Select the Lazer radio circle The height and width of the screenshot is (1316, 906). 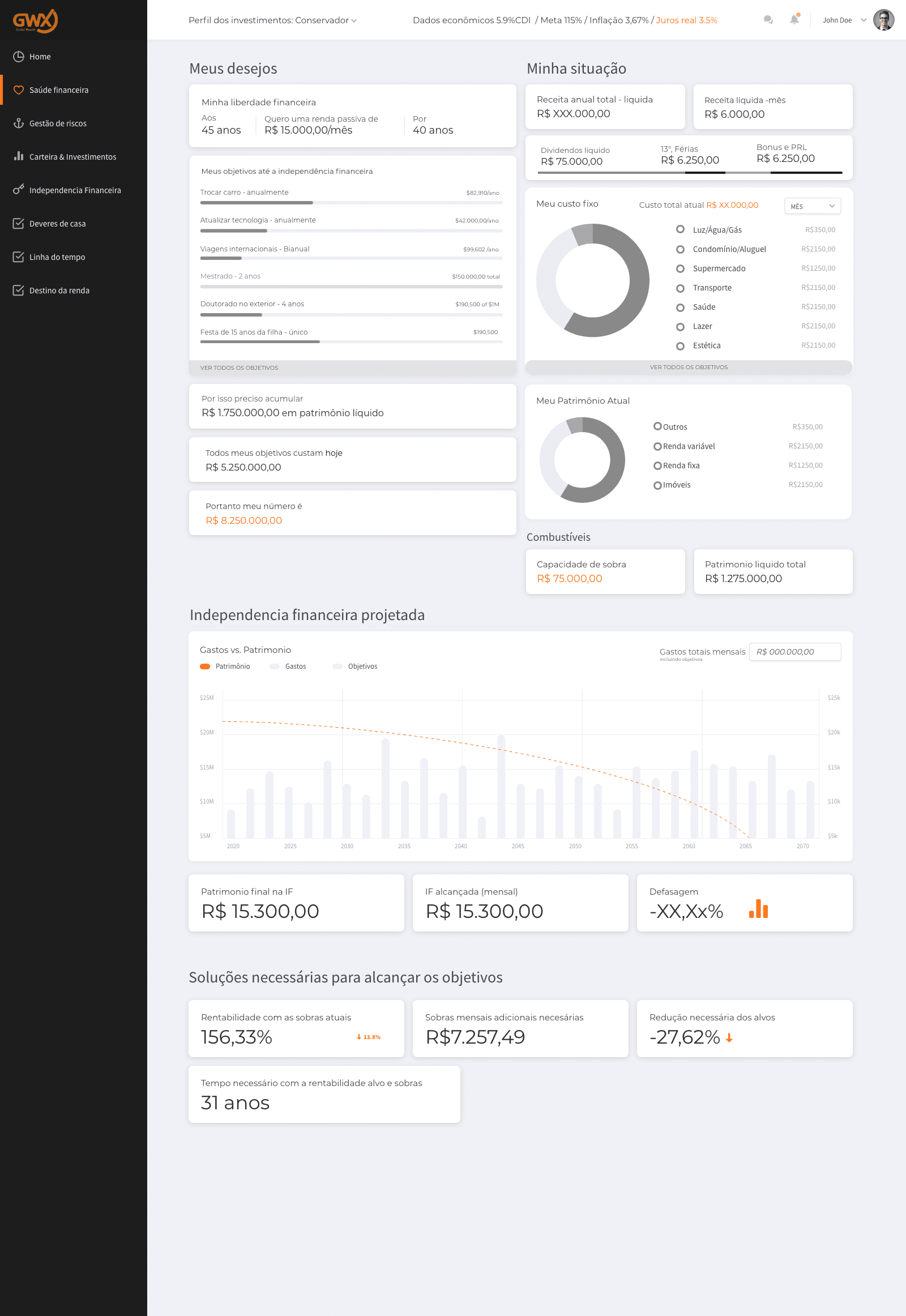coord(680,326)
